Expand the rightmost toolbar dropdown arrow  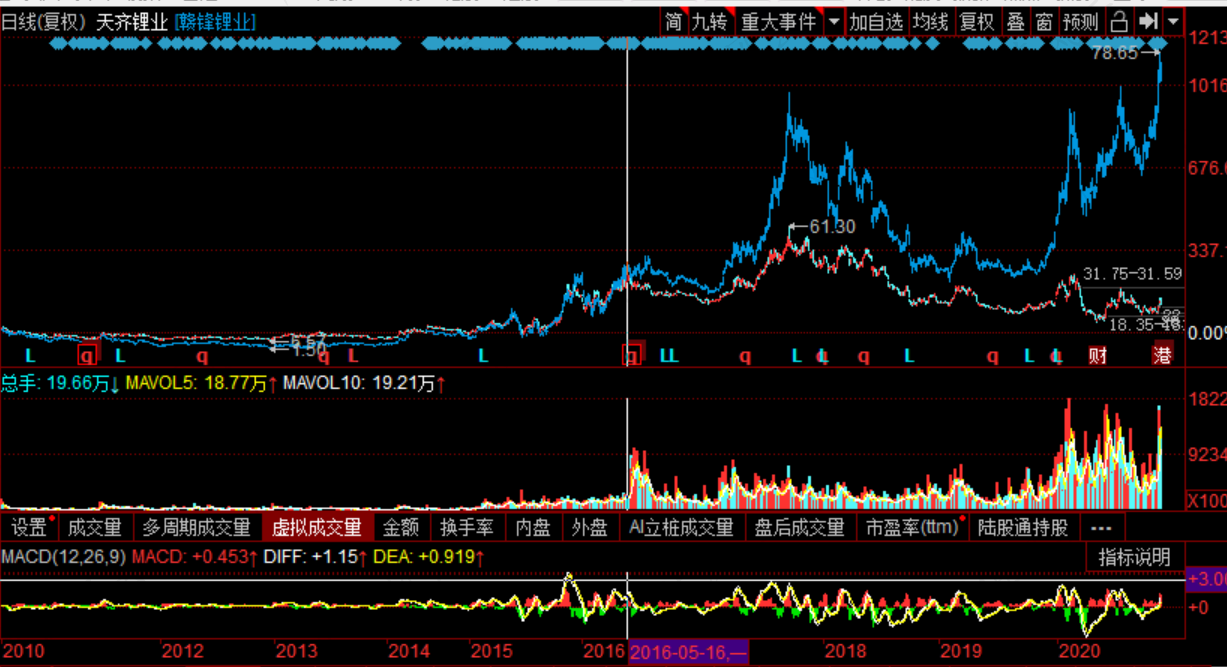(x=1173, y=21)
